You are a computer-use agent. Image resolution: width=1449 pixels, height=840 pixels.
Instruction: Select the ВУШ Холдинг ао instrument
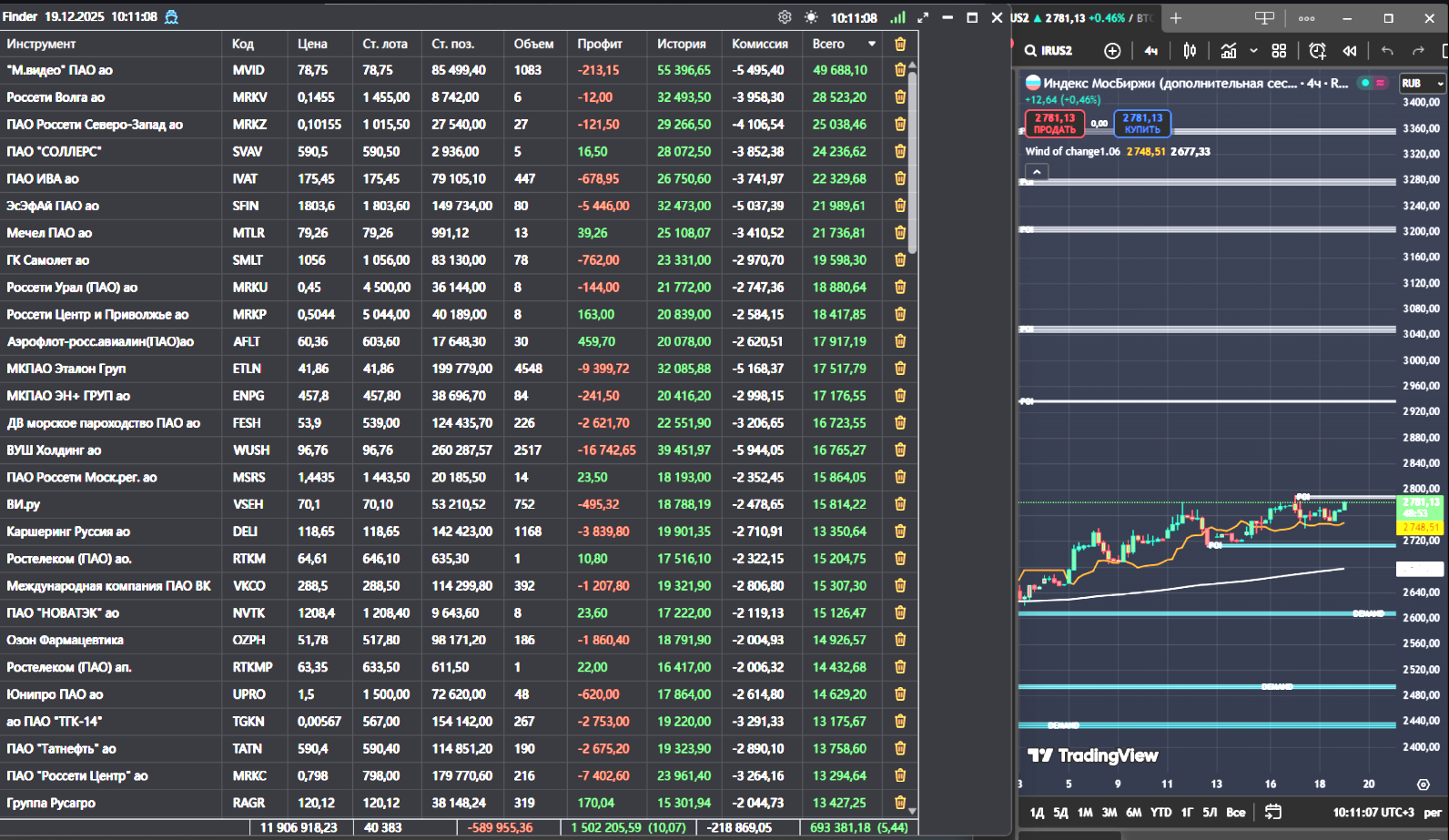tap(54, 450)
